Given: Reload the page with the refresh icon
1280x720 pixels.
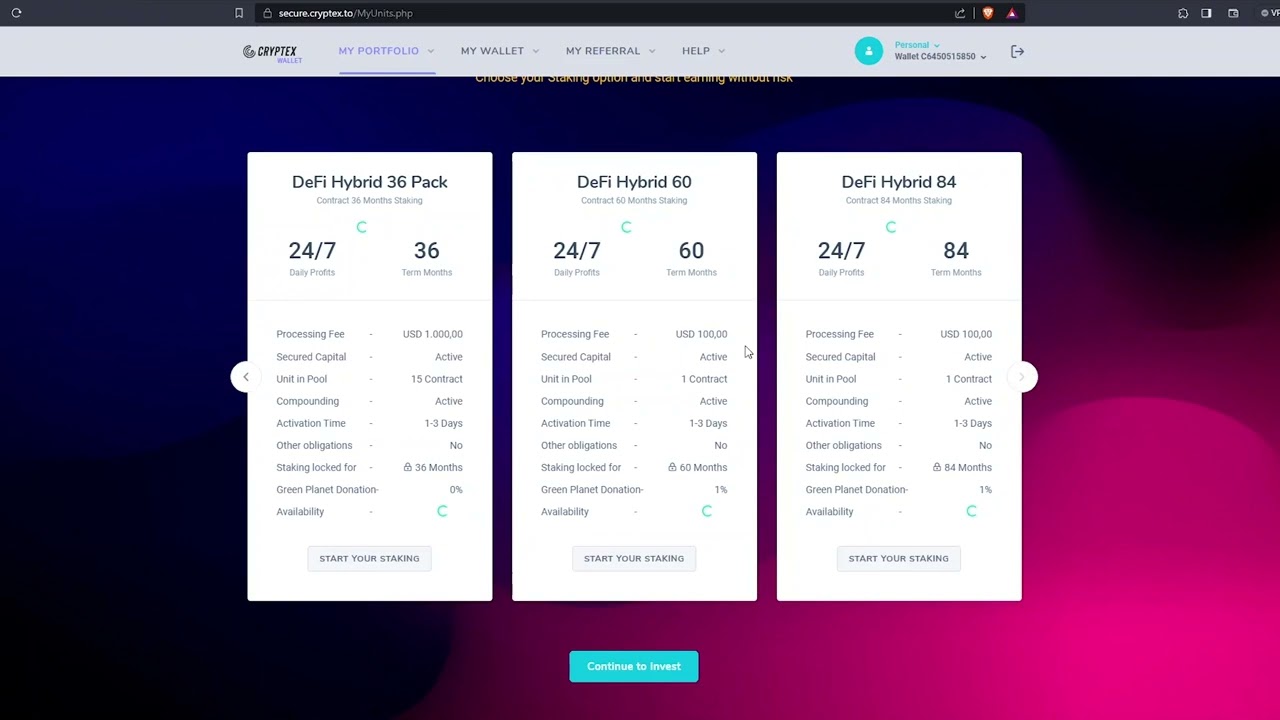Looking at the screenshot, I should click(x=16, y=13).
